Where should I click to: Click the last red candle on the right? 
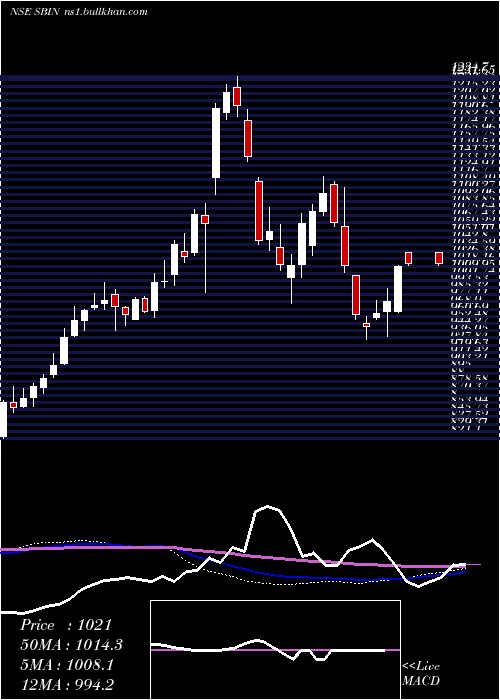pos(439,258)
